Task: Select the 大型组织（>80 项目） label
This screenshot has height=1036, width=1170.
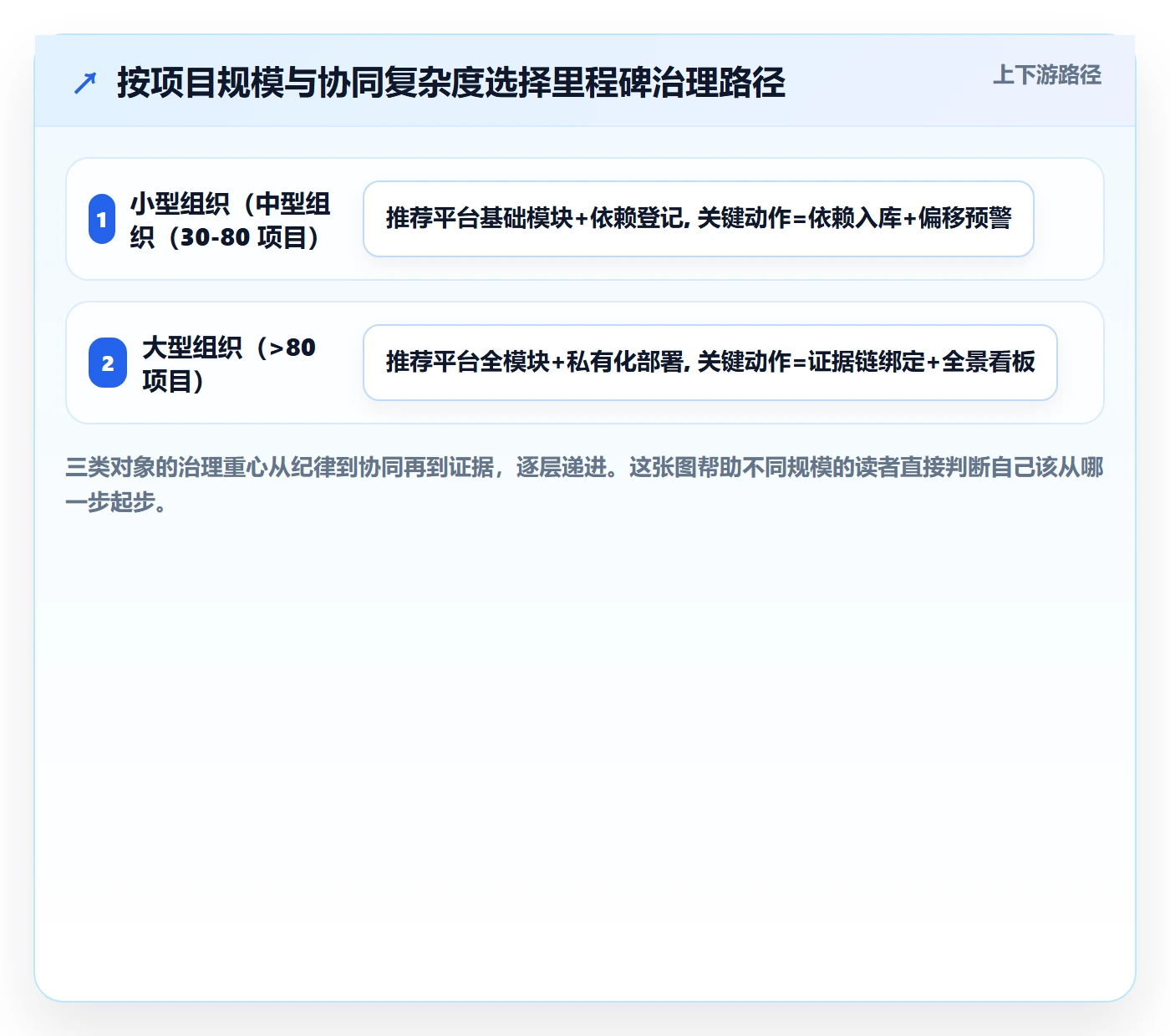Action: [229, 363]
